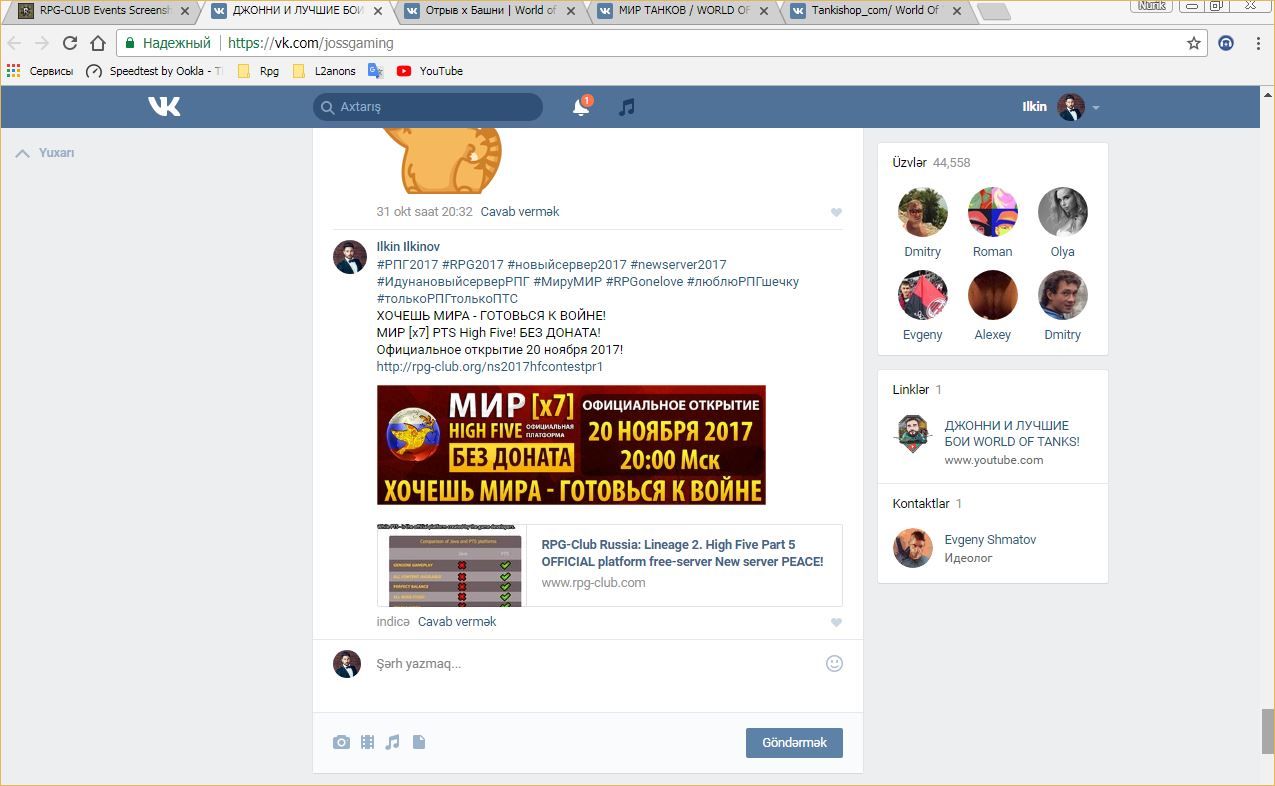Like Ilkin Ilkinov's comment posted indicə
Image resolution: width=1275 pixels, height=786 pixels.
click(836, 622)
